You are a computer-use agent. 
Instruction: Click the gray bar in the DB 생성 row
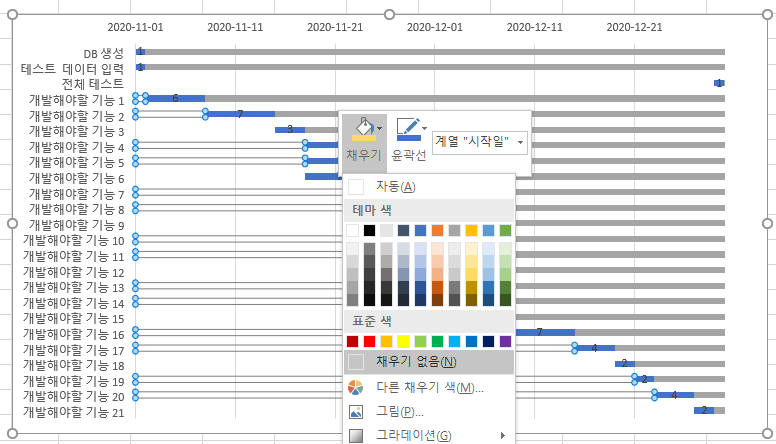tap(435, 51)
